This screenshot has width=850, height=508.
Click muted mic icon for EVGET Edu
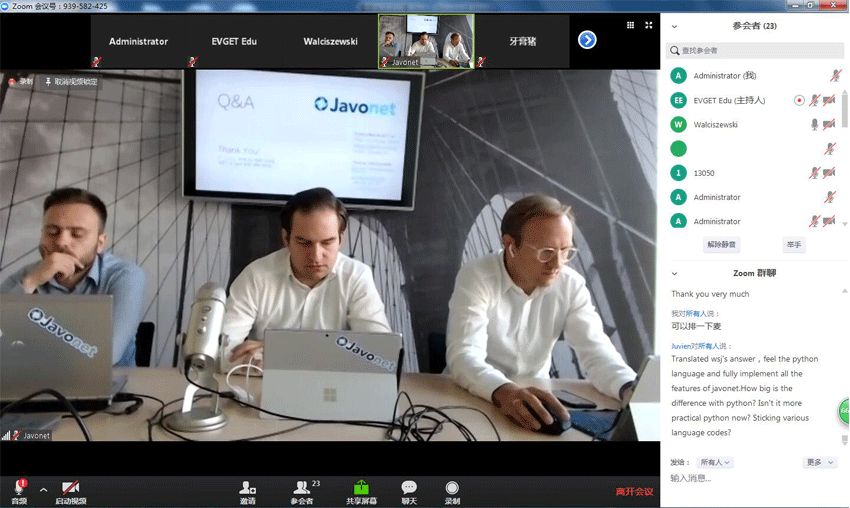click(x=814, y=100)
